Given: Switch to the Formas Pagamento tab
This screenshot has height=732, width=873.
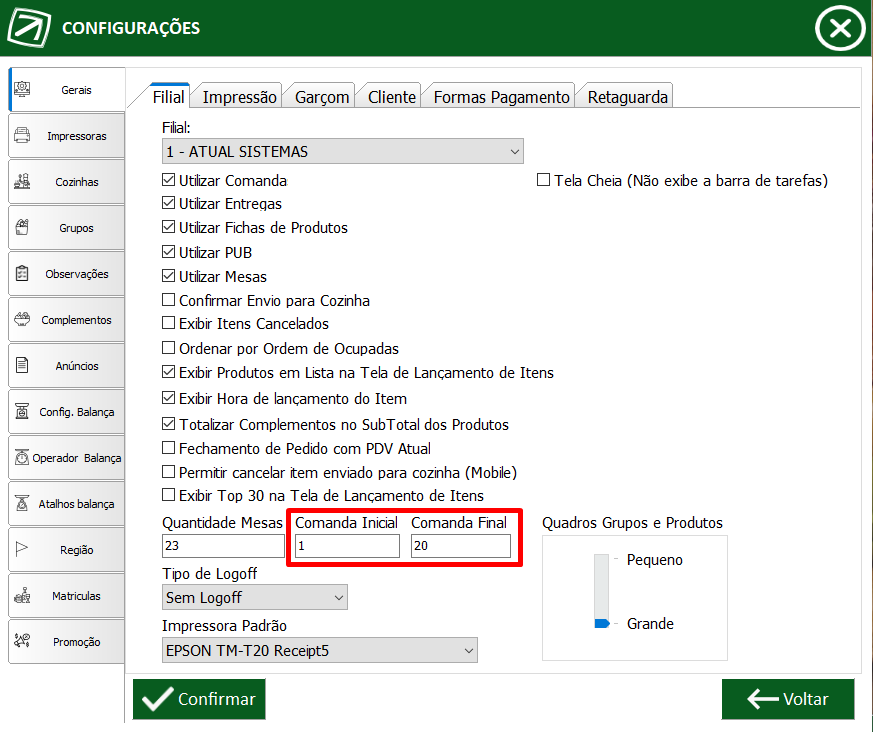Looking at the screenshot, I should (x=501, y=97).
